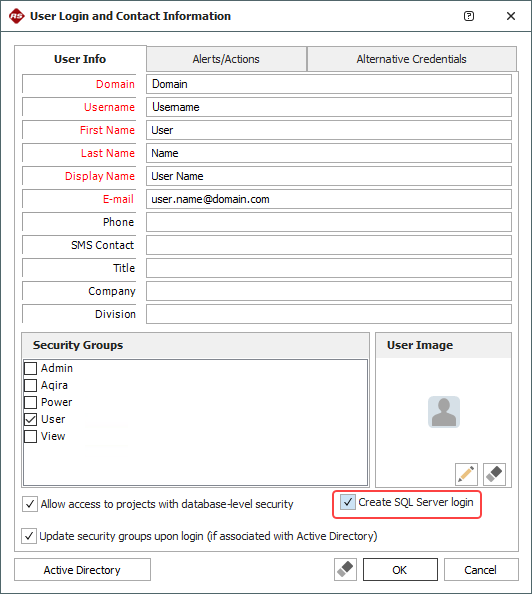Close the User Login dialog window
Screen dimensions: 532x594
(511, 16)
